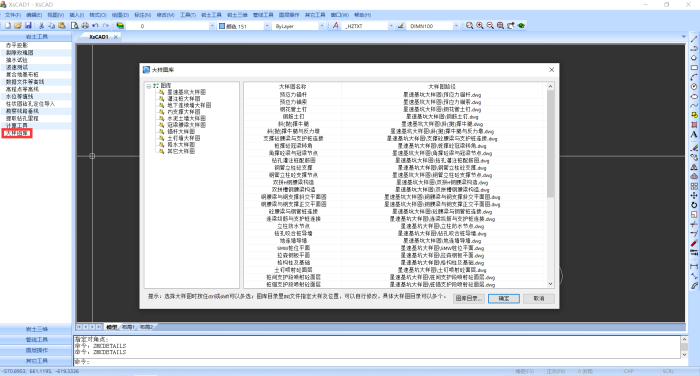Open the DIMN100 dimension style dropdown
The height and width of the screenshot is (376, 700).
click(432, 26)
